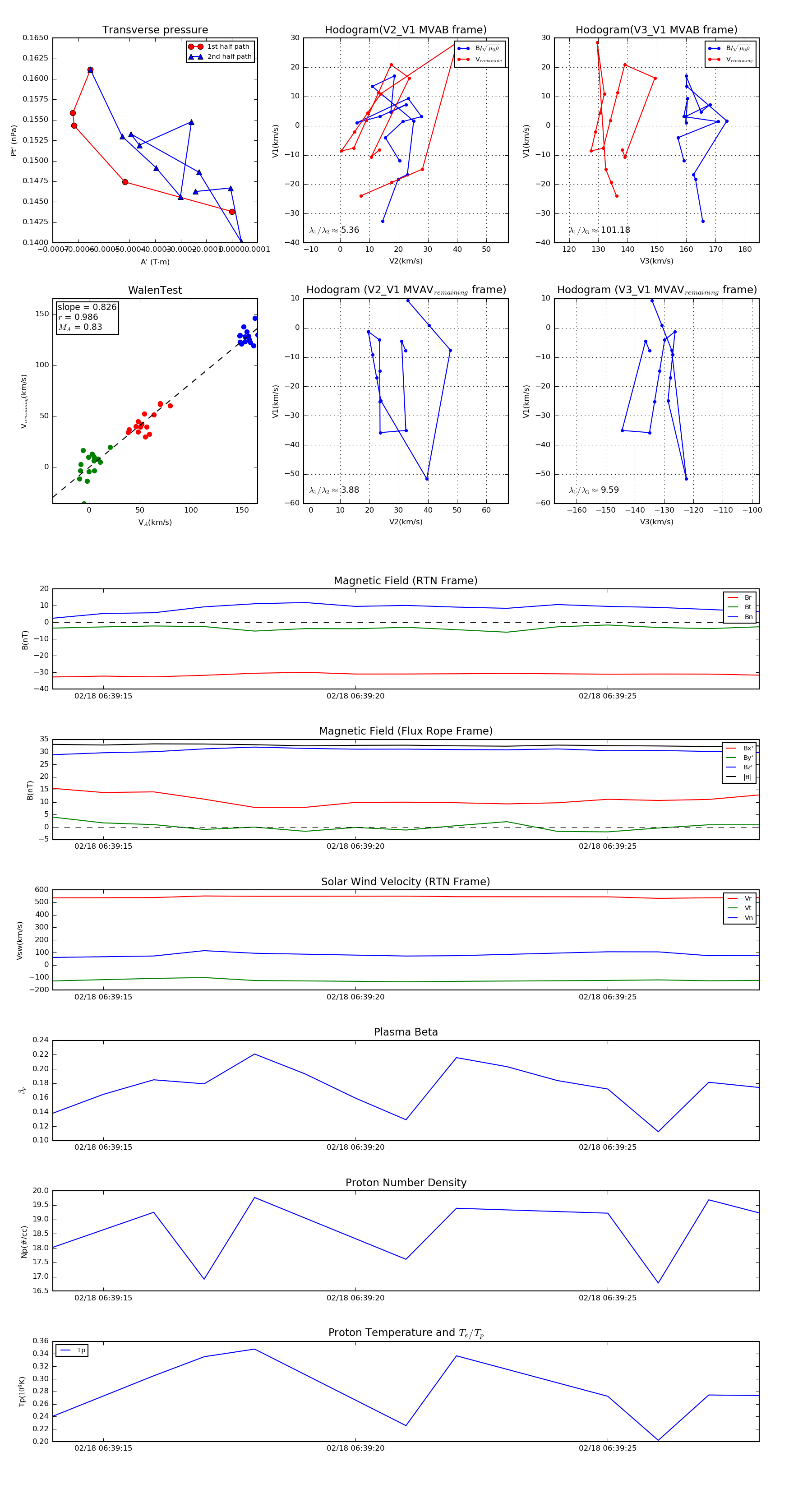The height and width of the screenshot is (1489, 812).
Task: Select the '2nd half path' legend entry
Action: tap(220, 57)
